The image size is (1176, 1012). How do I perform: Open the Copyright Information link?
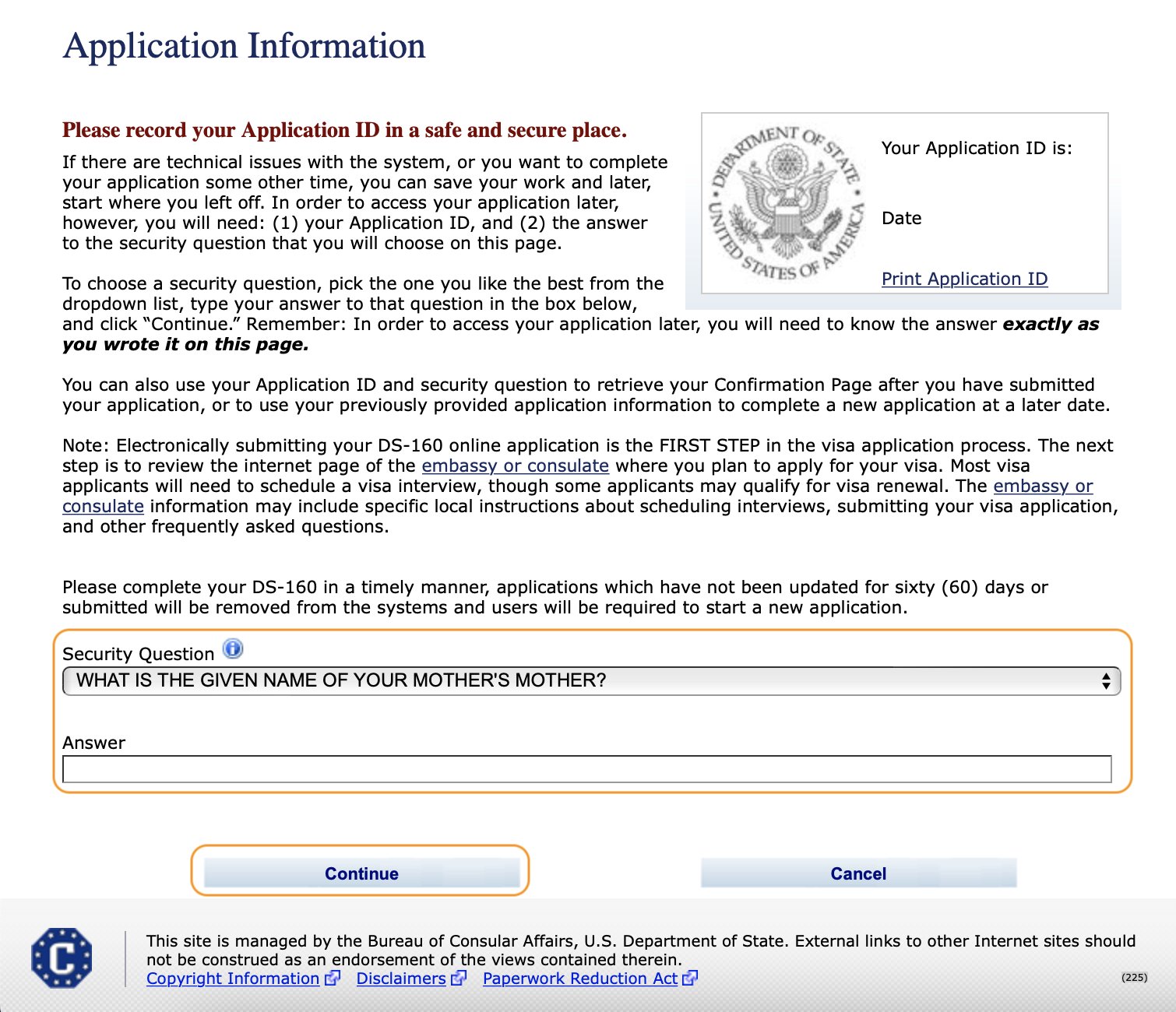click(x=233, y=979)
